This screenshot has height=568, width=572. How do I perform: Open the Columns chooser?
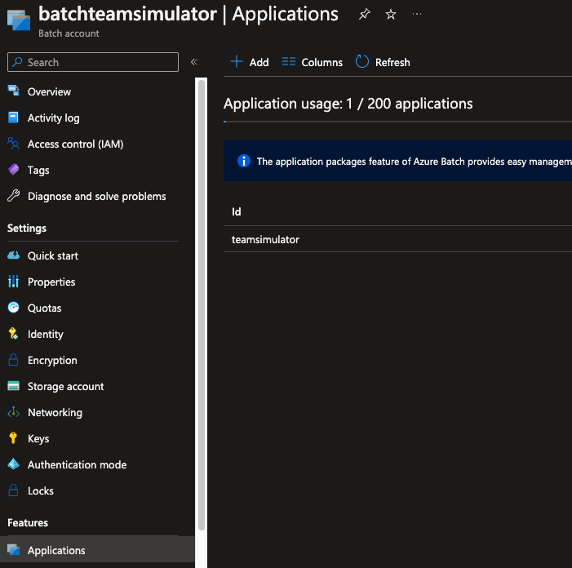[x=312, y=62]
